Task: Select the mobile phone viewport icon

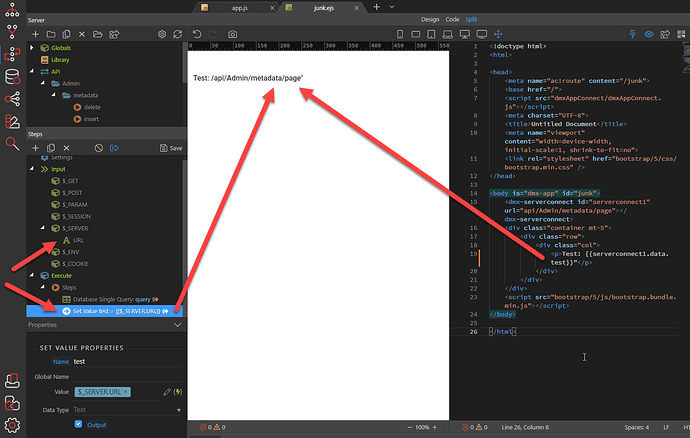Action: (400, 34)
